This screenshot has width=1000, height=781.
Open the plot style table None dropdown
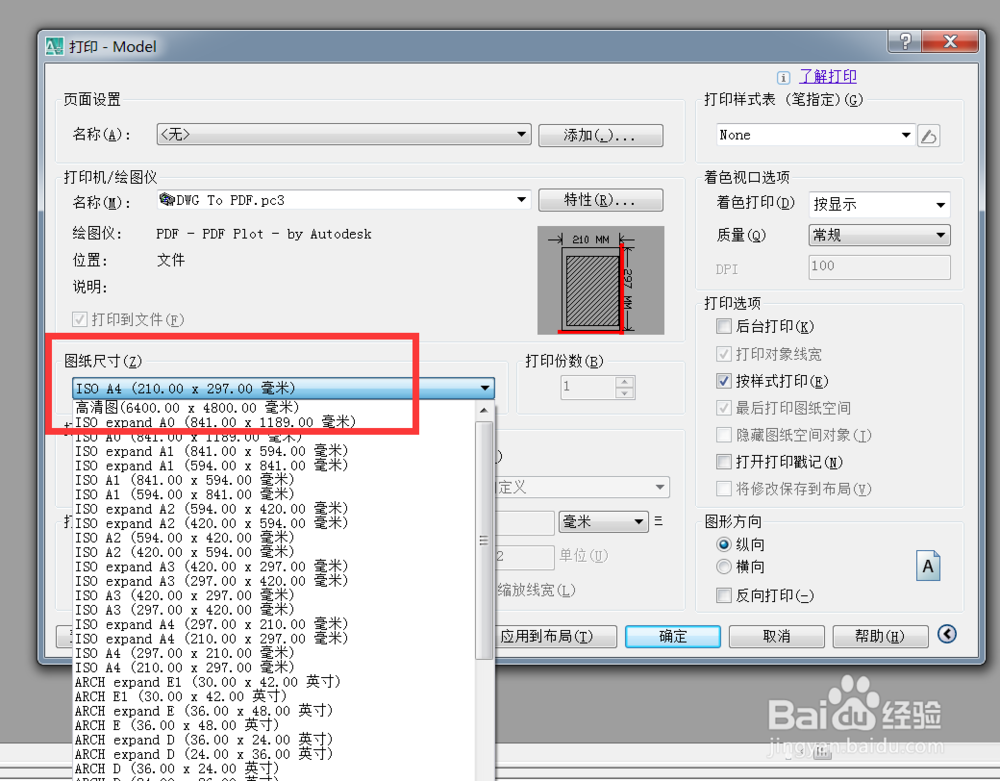click(x=816, y=135)
